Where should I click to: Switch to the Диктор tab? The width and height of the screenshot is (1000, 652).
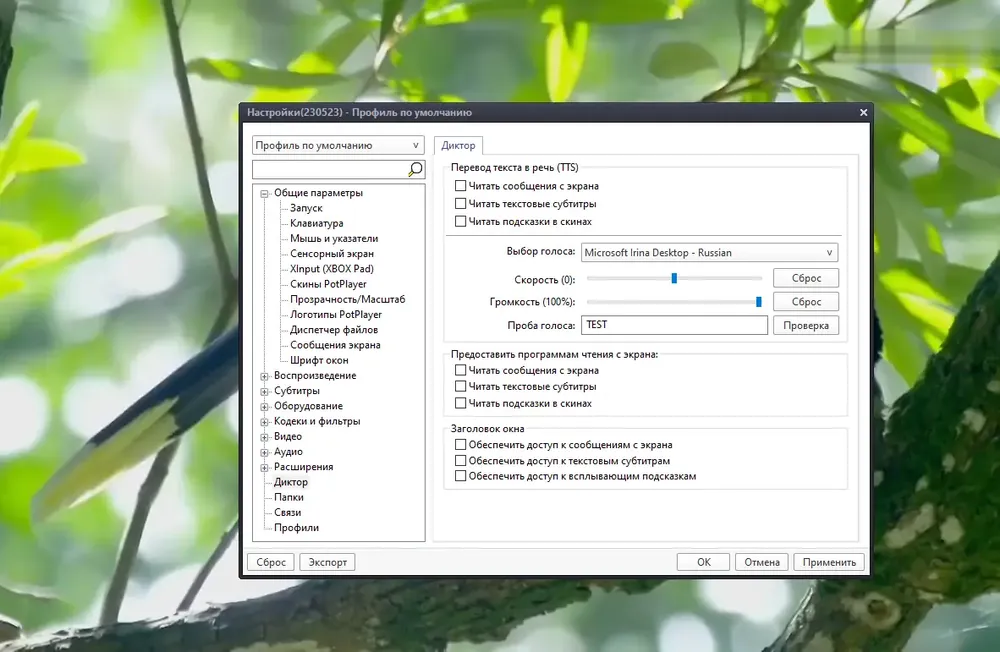pyautogui.click(x=458, y=145)
